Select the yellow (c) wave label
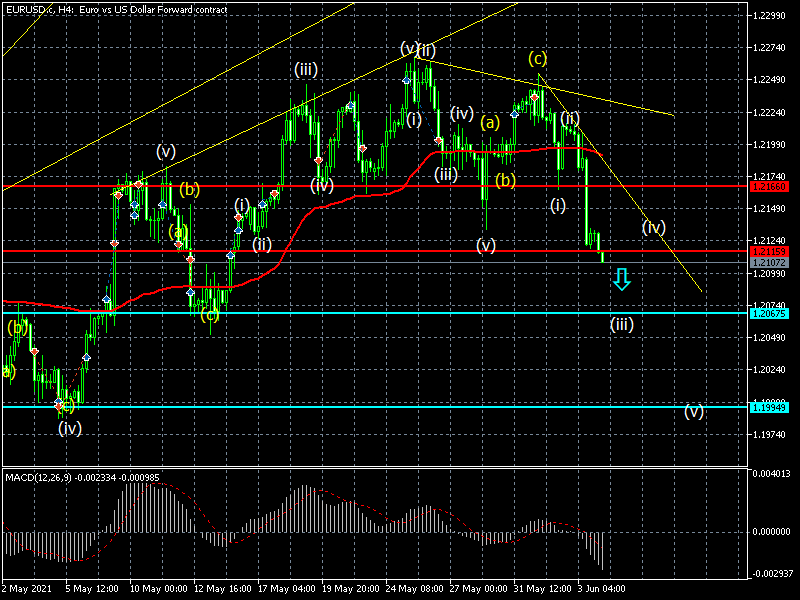This screenshot has height=600, width=800. tap(538, 58)
